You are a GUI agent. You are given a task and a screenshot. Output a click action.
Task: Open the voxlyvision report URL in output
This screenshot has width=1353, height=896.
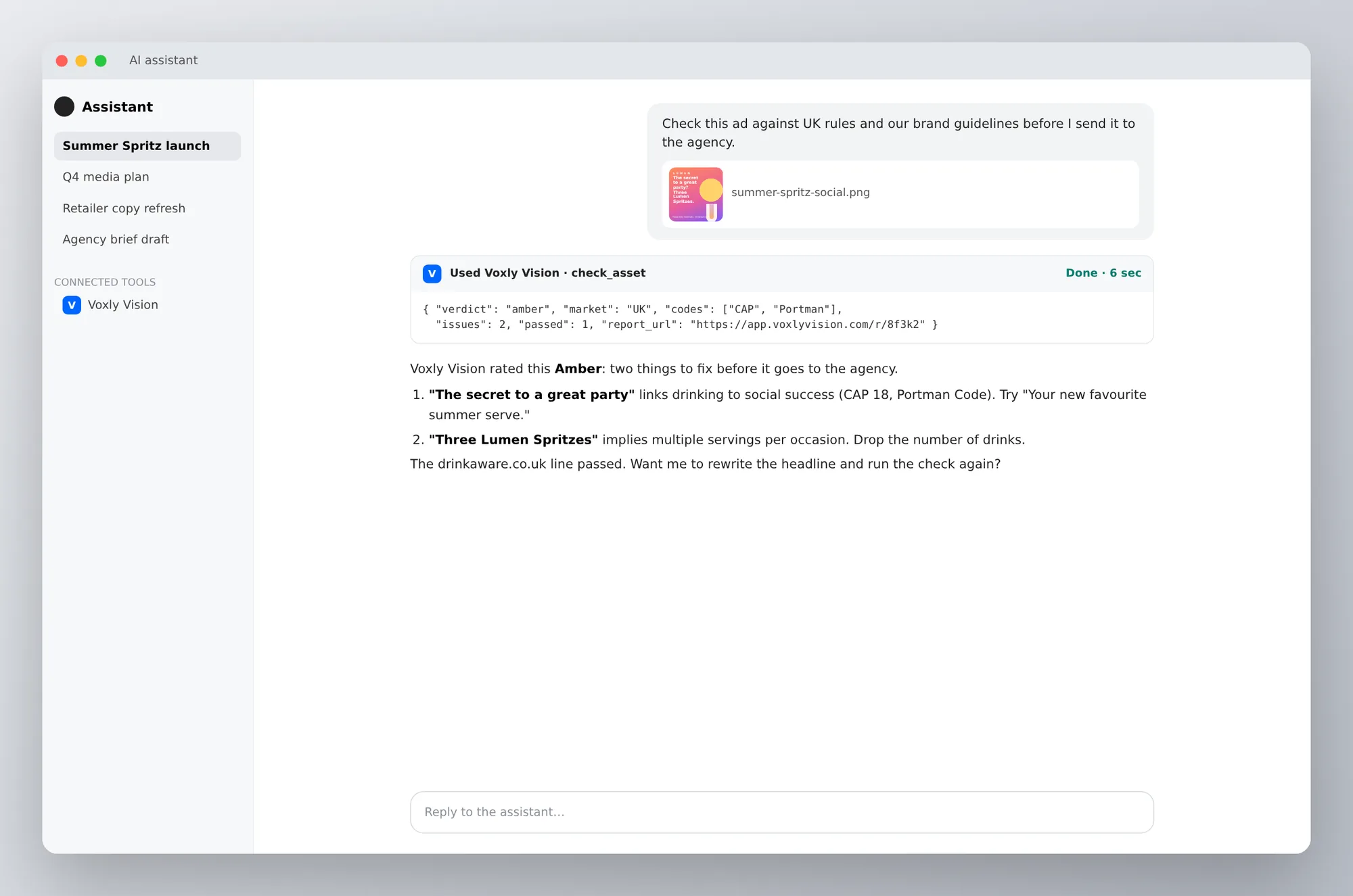807,325
